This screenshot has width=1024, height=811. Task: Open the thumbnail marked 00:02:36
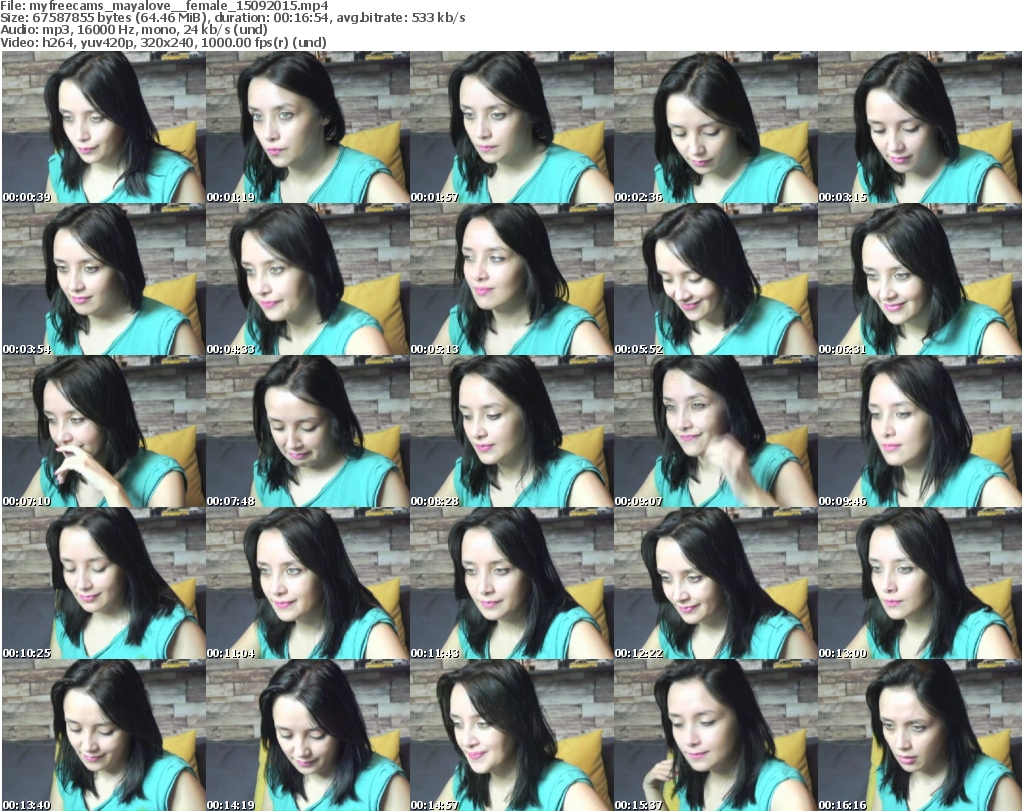tap(714, 128)
